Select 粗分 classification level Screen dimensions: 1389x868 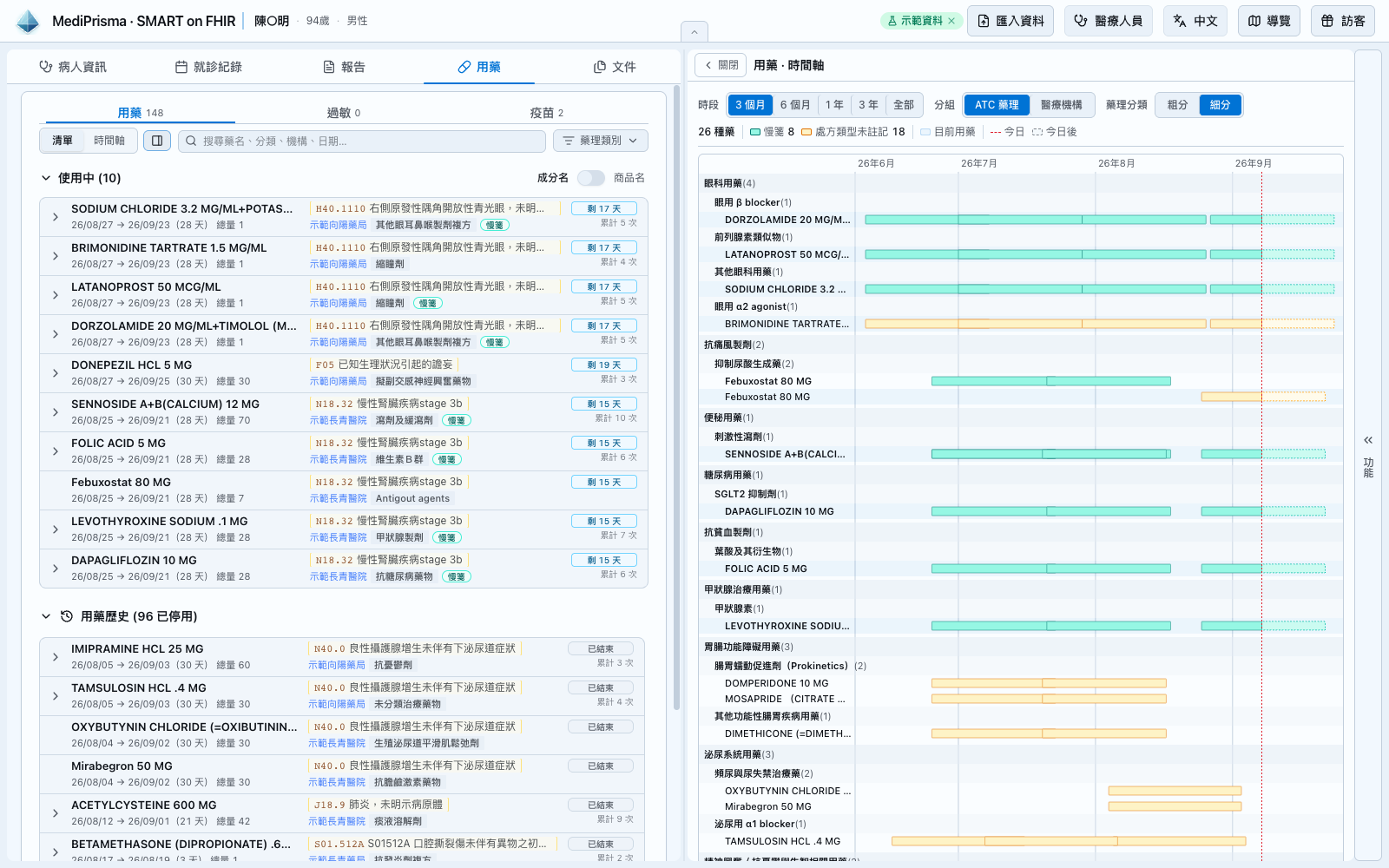(x=1177, y=105)
